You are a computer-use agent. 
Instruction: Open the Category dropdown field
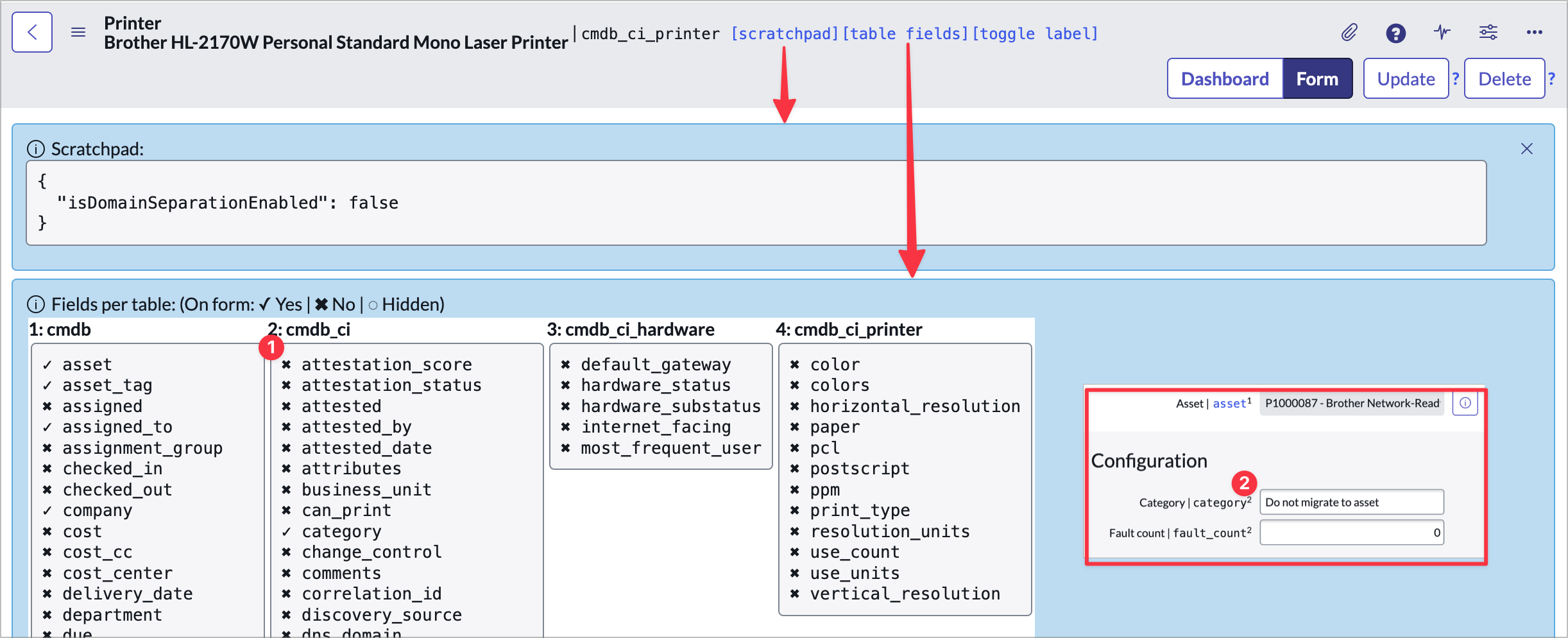(1351, 503)
